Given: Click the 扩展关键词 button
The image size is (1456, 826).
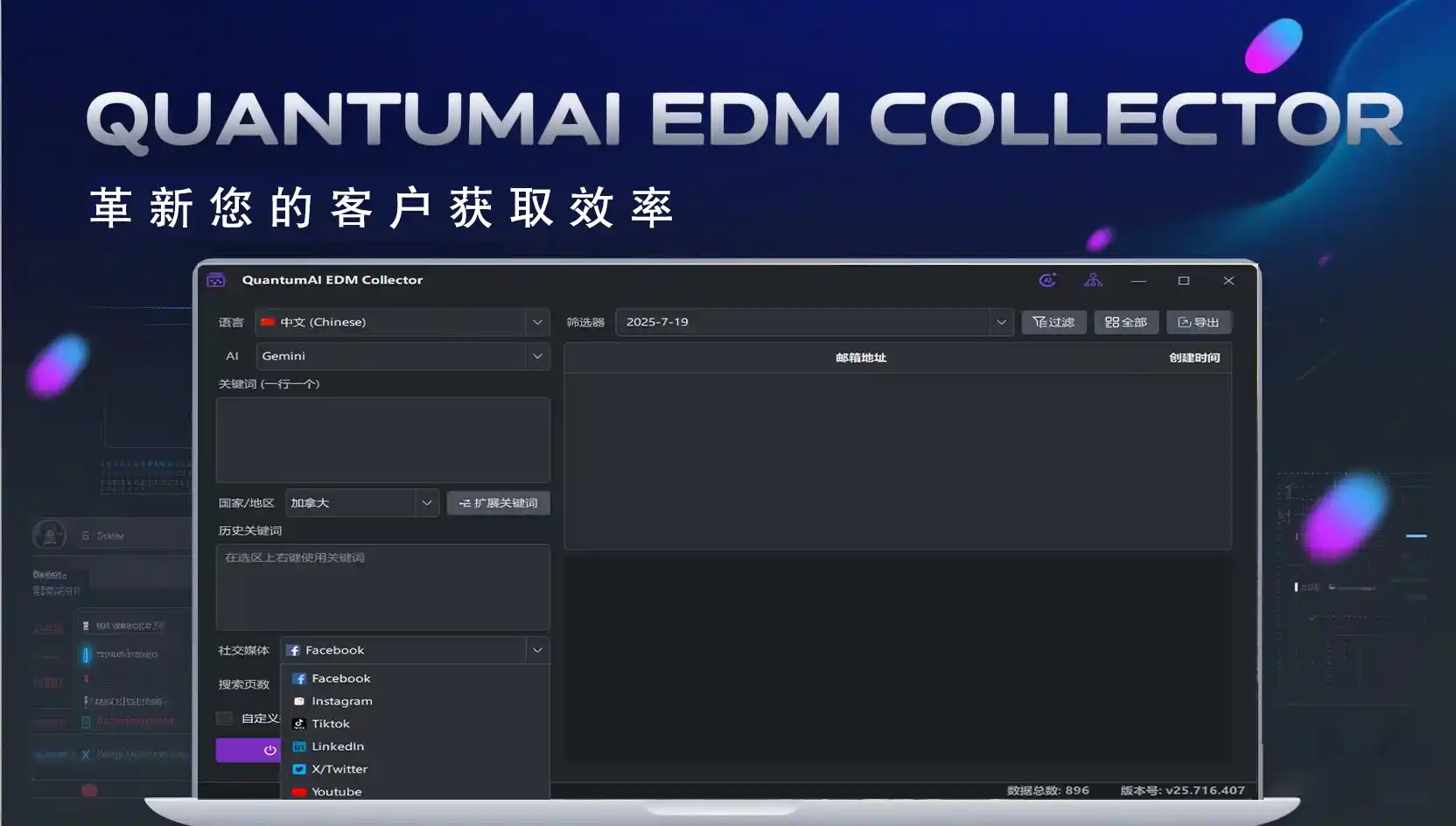Looking at the screenshot, I should point(499,503).
